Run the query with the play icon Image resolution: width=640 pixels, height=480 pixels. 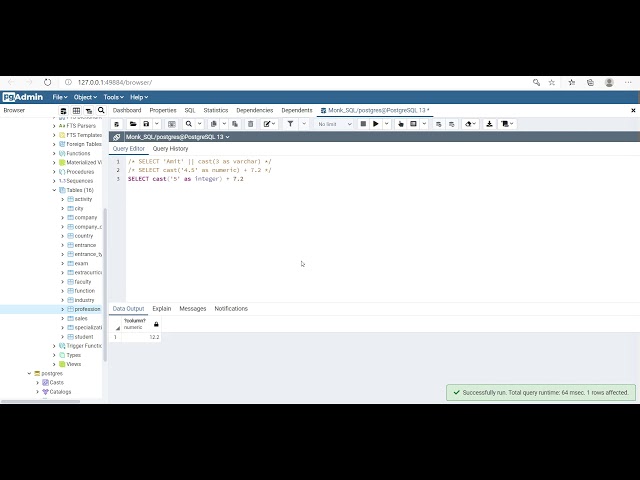click(376, 124)
